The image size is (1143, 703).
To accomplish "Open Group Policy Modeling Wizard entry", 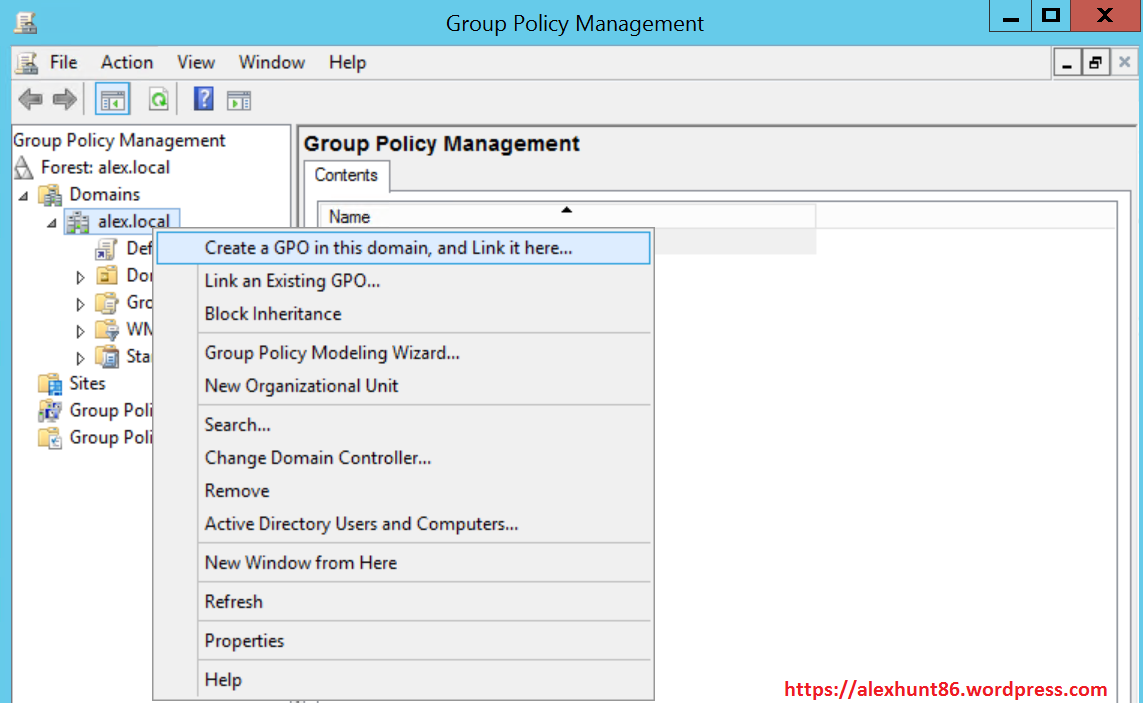I will point(332,353).
